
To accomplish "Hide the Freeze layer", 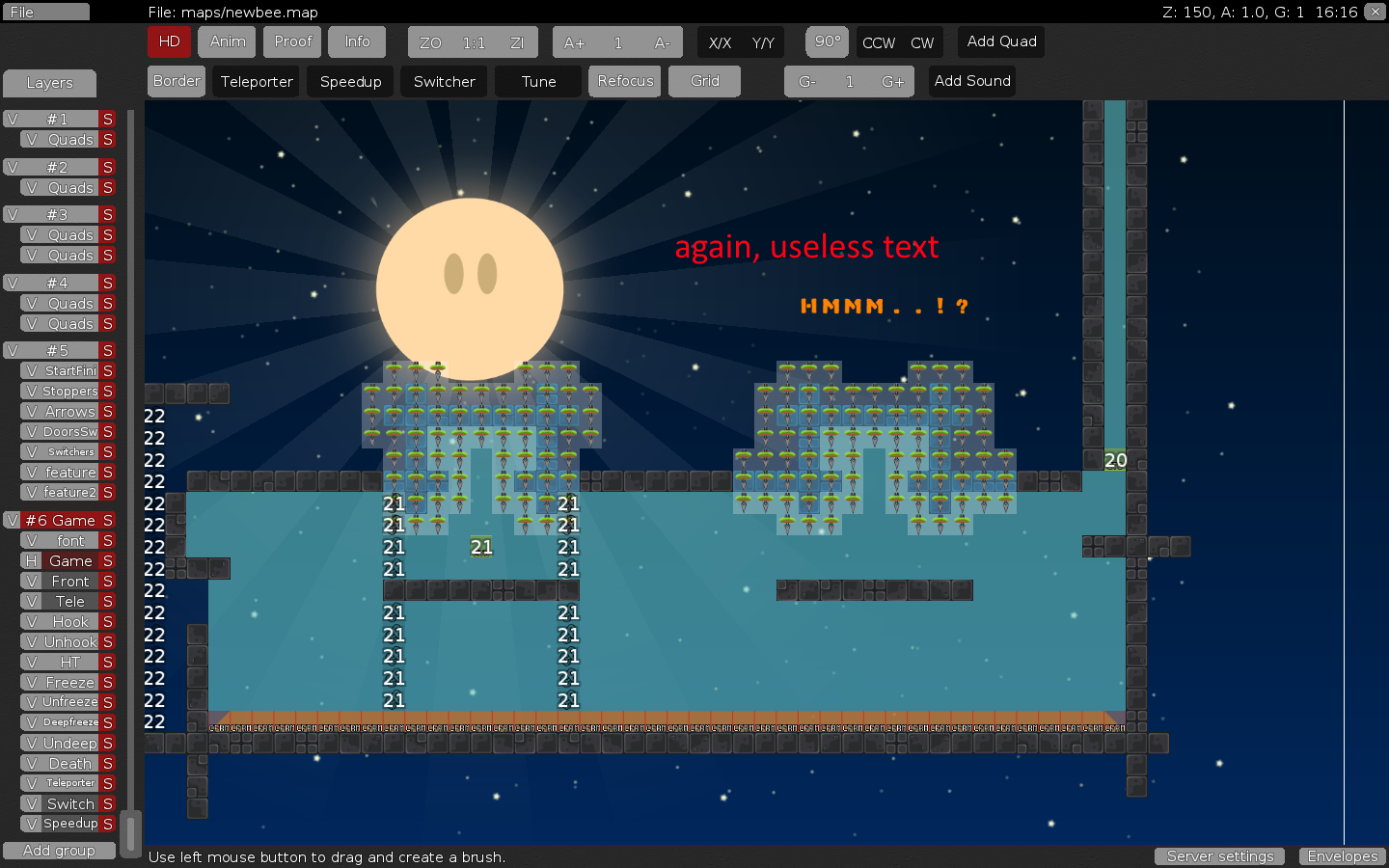I will tap(32, 683).
